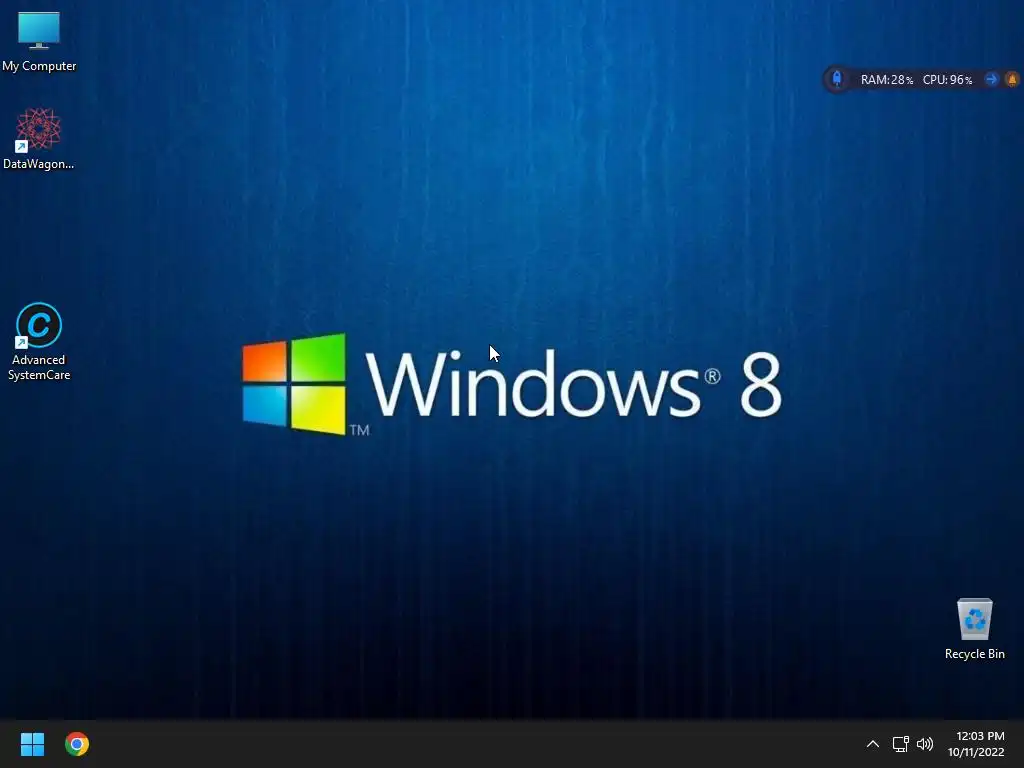Open the volume speaker tray icon
This screenshot has width=1024, height=768.
point(925,744)
